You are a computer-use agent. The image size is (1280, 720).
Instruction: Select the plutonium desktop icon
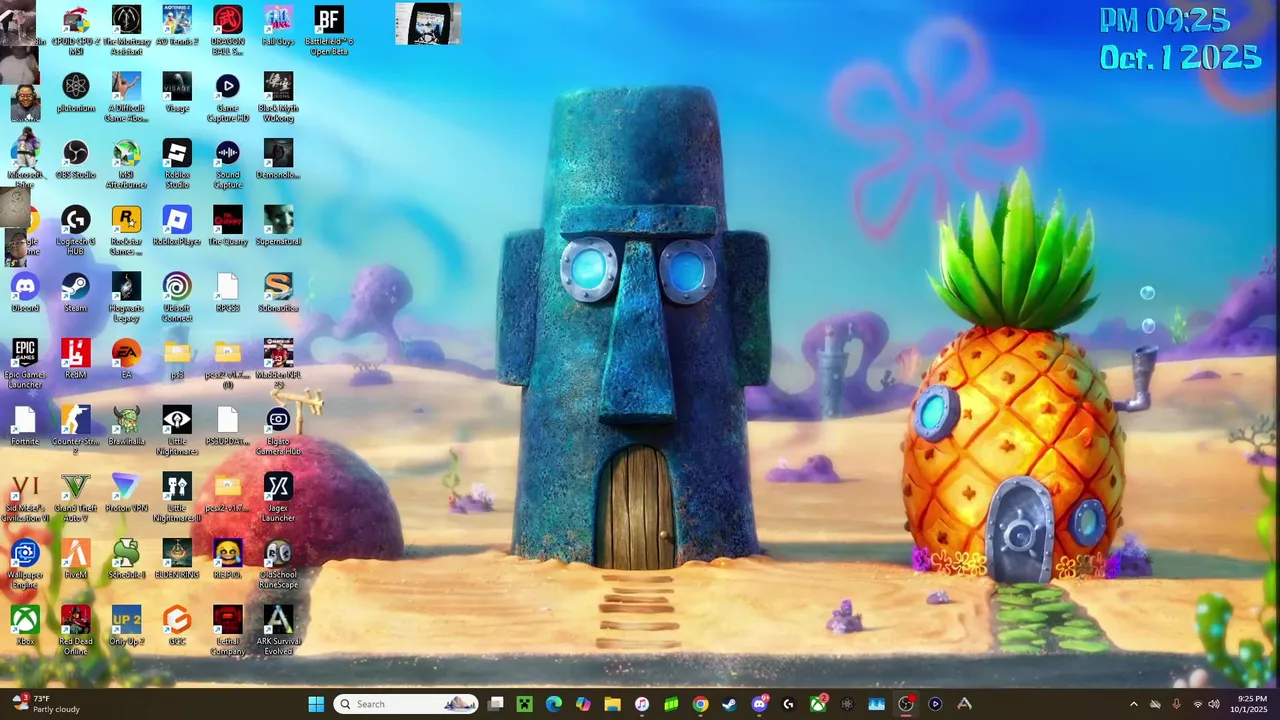(x=76, y=93)
